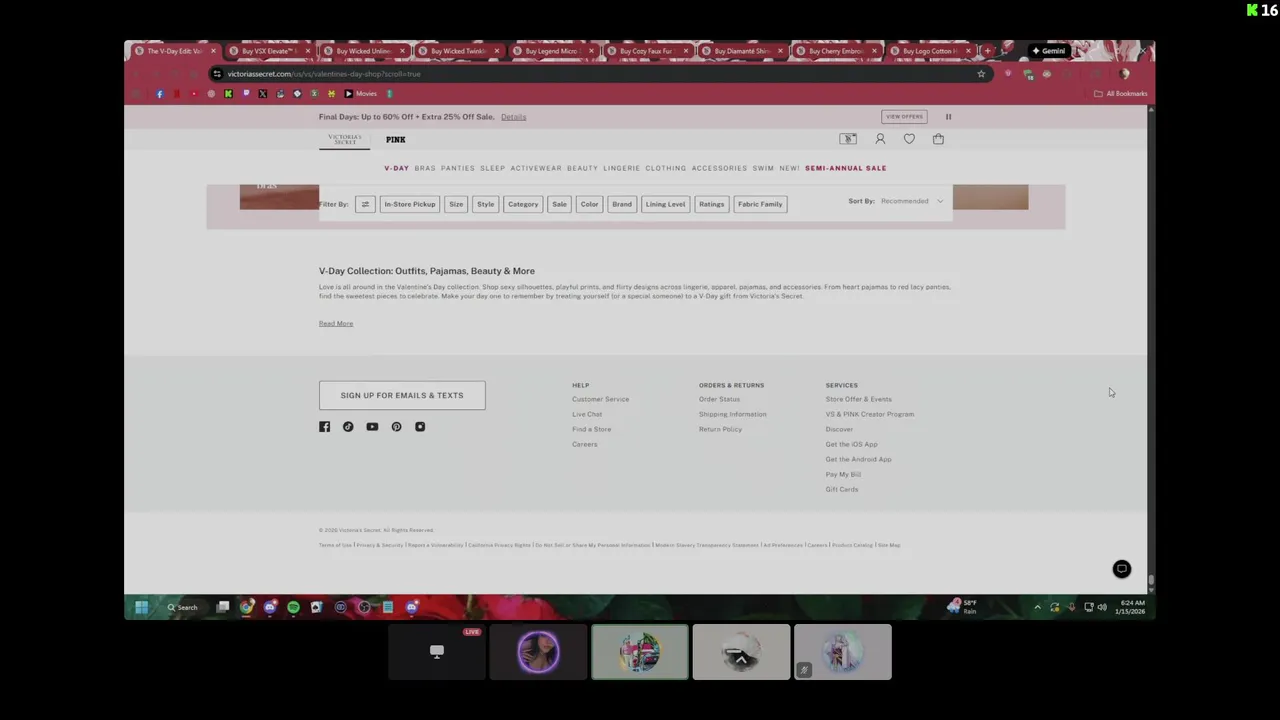Viewport: 1280px width, 720px height.
Task: Show hidden system tray icons
Action: coord(1037,607)
